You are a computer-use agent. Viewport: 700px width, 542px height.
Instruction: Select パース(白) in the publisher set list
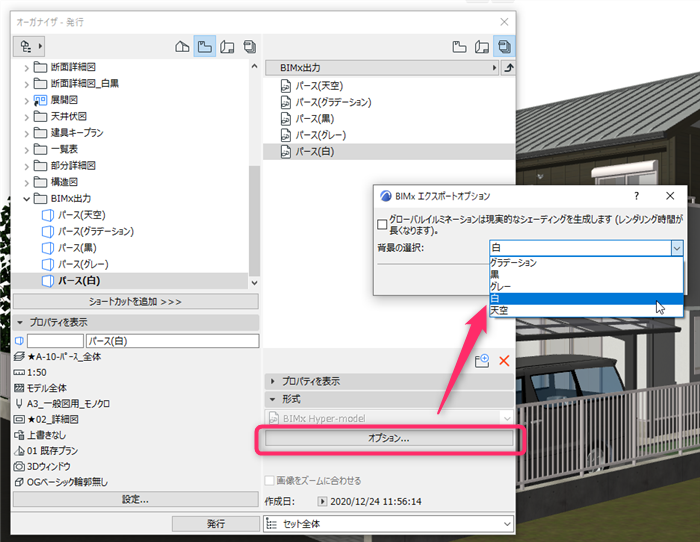[x=389, y=152]
